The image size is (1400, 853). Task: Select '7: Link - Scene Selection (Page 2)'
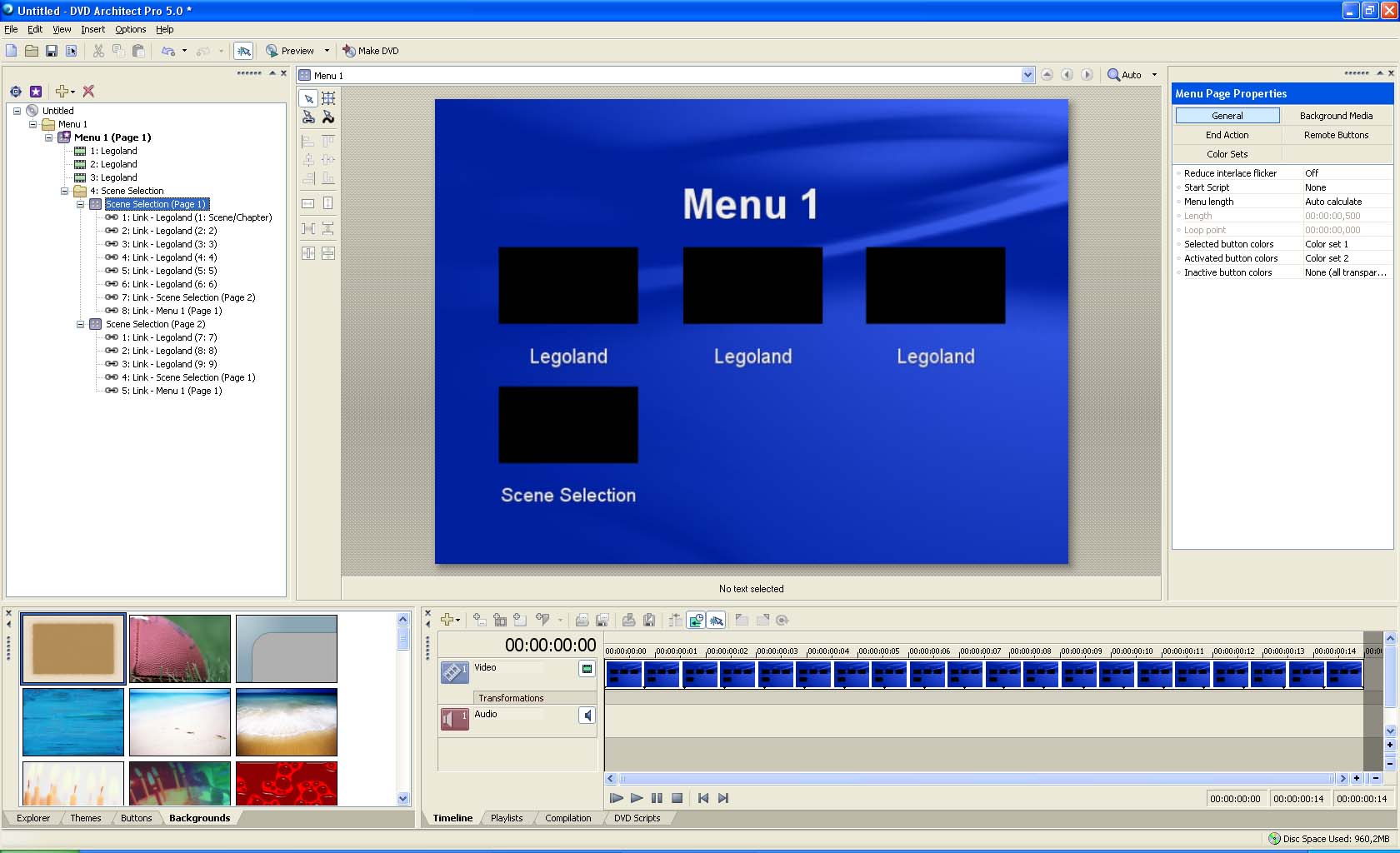click(x=188, y=297)
